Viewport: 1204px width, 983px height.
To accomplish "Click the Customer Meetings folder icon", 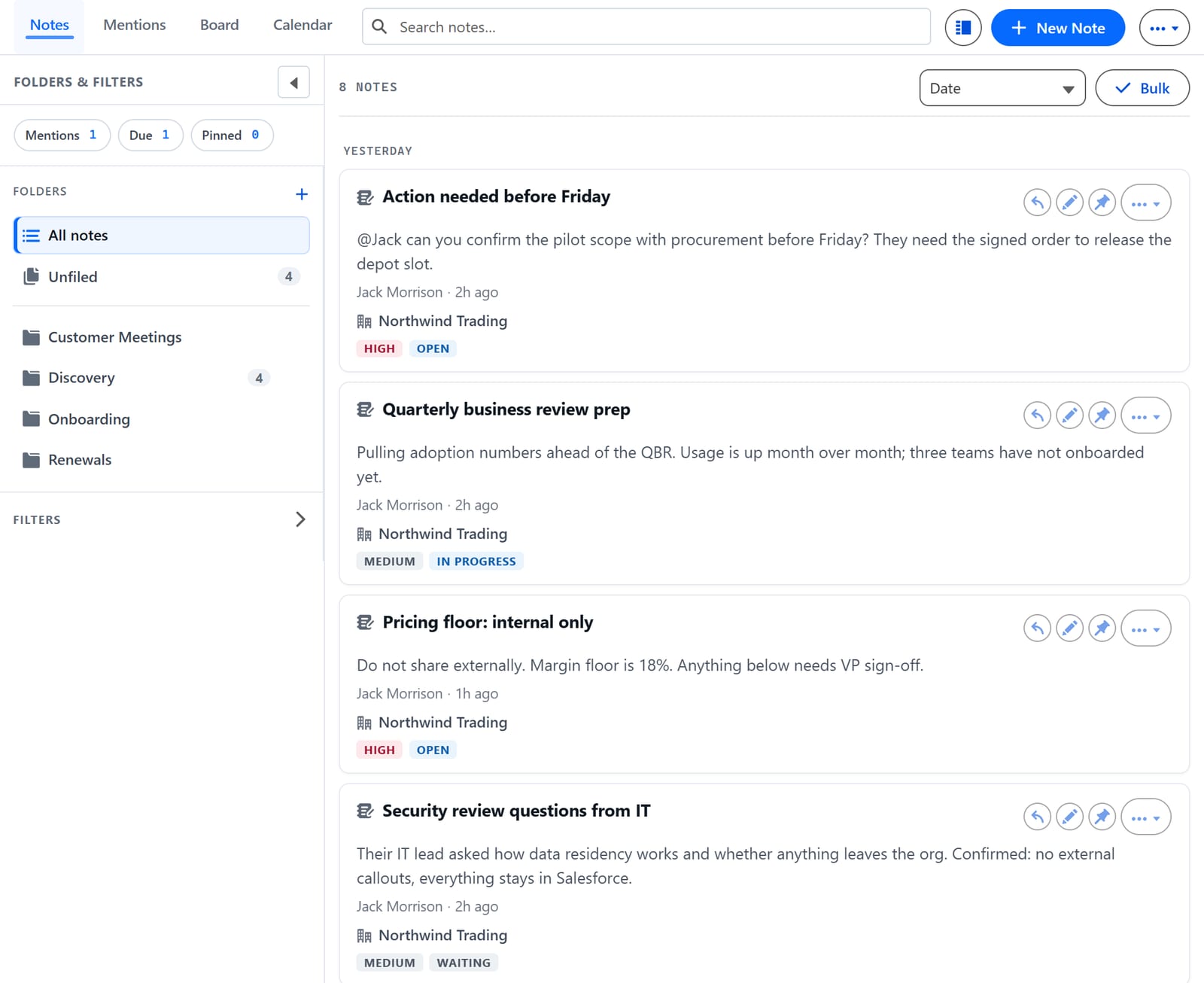I will tap(31, 337).
